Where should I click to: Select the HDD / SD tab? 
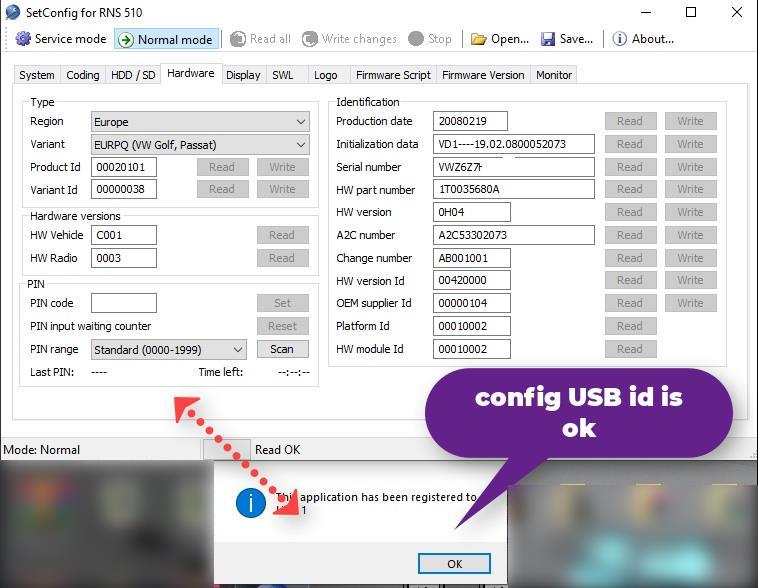pyautogui.click(x=133, y=75)
